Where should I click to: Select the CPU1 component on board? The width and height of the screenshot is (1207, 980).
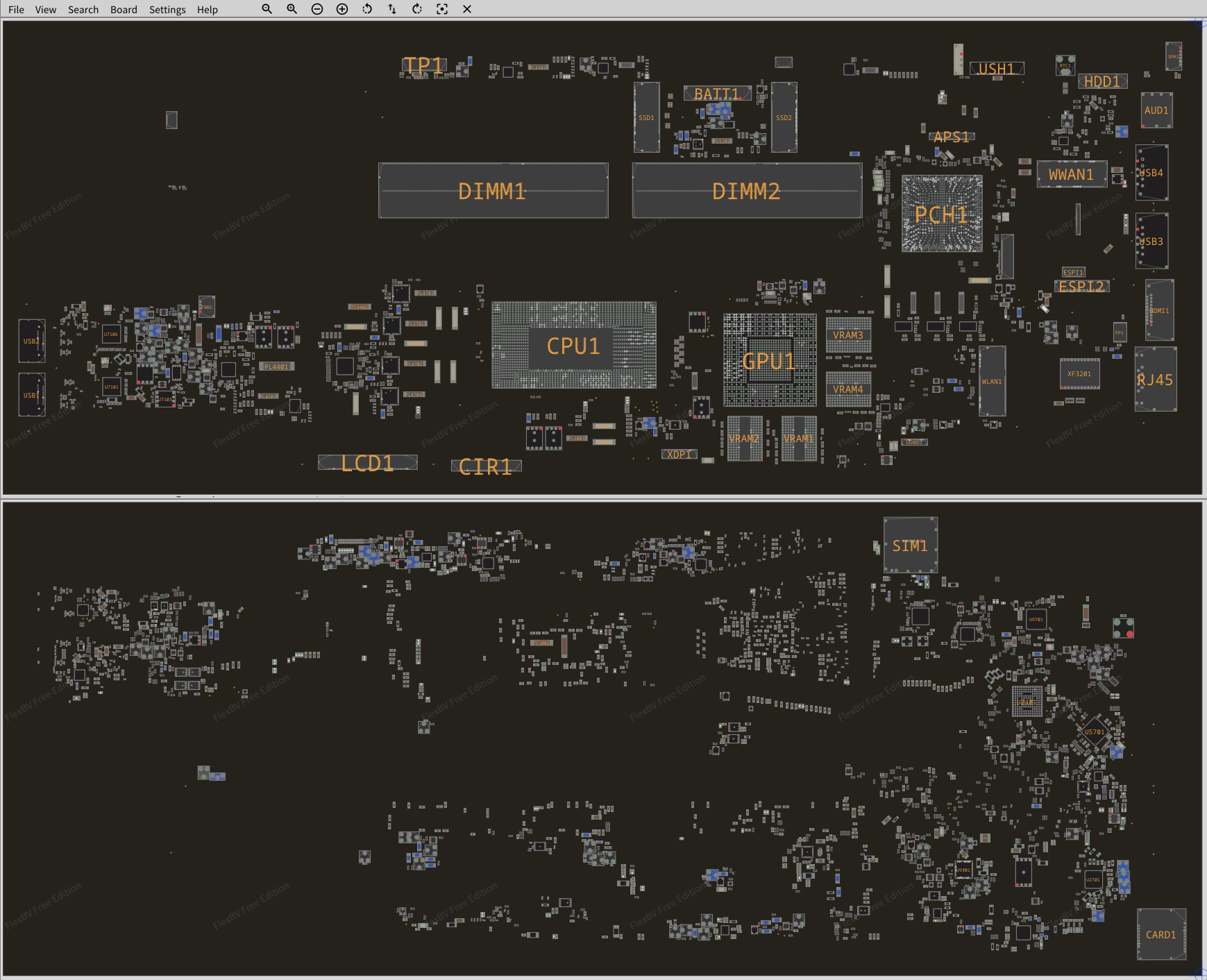click(573, 346)
